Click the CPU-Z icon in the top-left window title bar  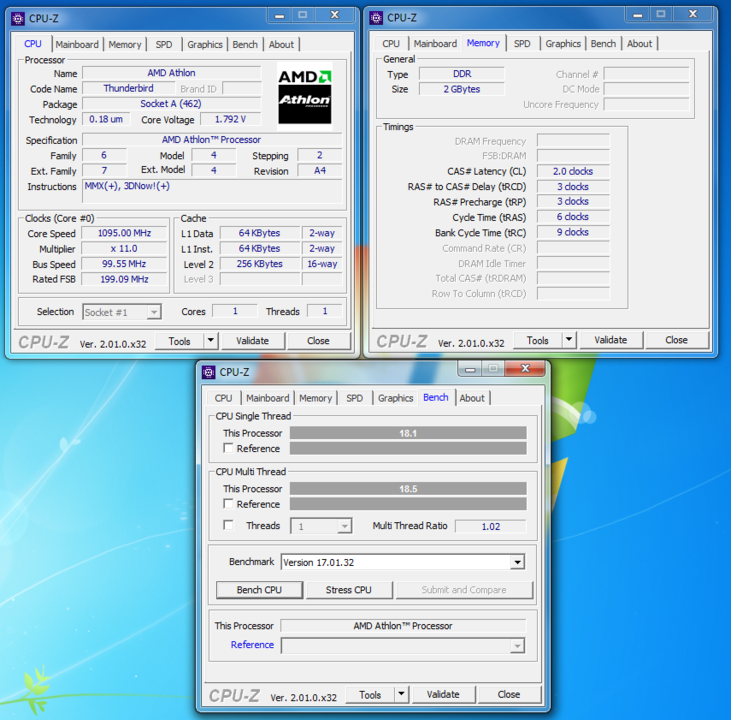click(17, 17)
